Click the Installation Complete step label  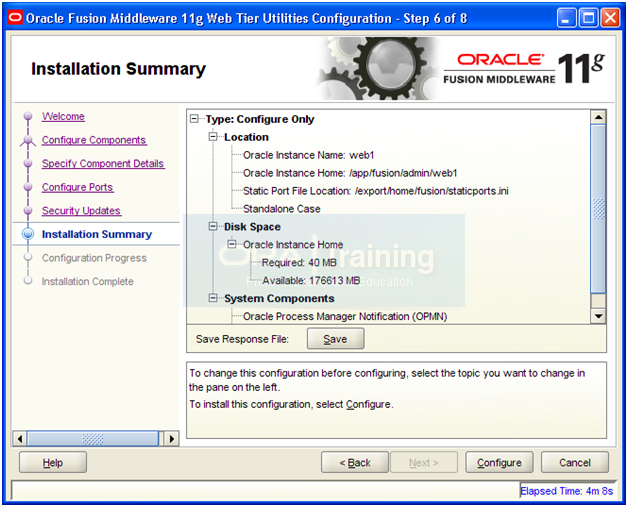pyautogui.click(x=88, y=282)
